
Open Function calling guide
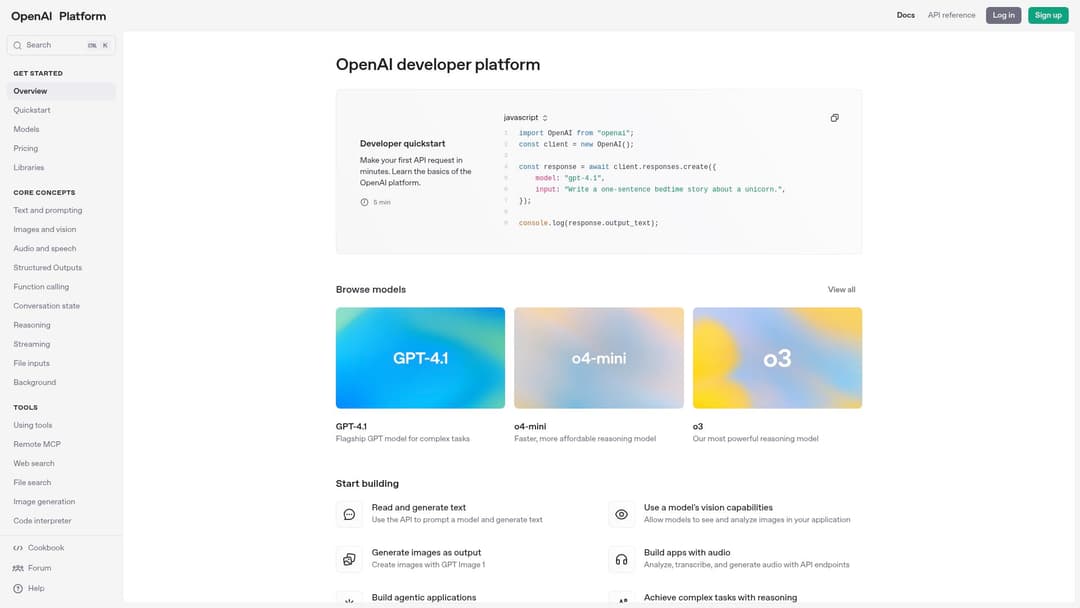(41, 287)
